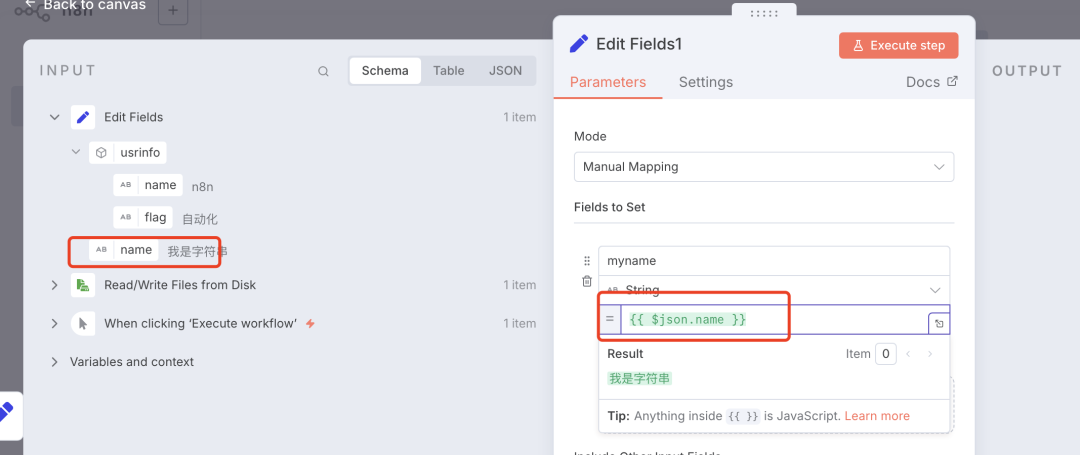The height and width of the screenshot is (455, 1080).
Task: Open the Settings tab
Action: 705,82
